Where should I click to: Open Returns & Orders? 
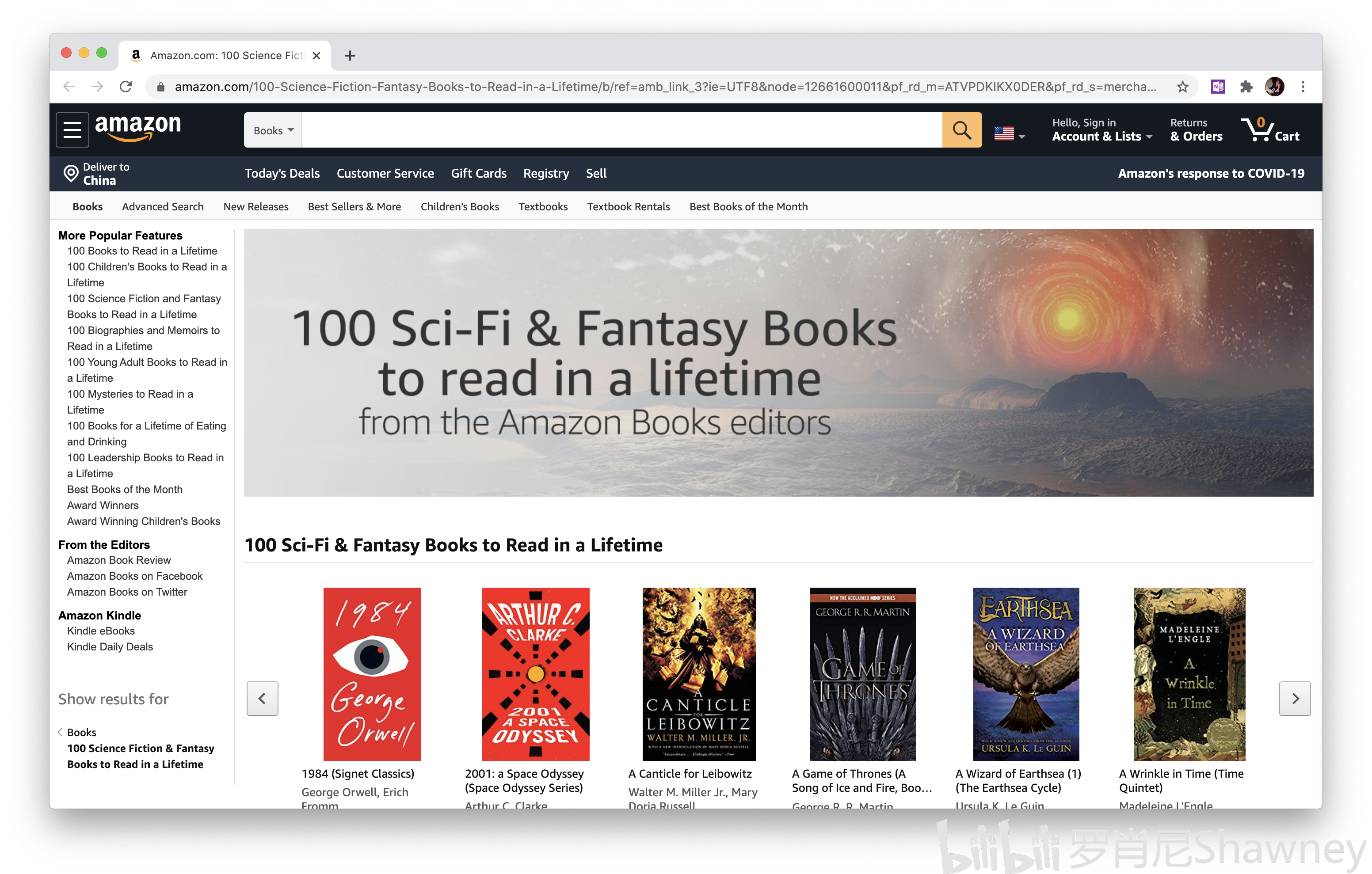(x=1196, y=130)
